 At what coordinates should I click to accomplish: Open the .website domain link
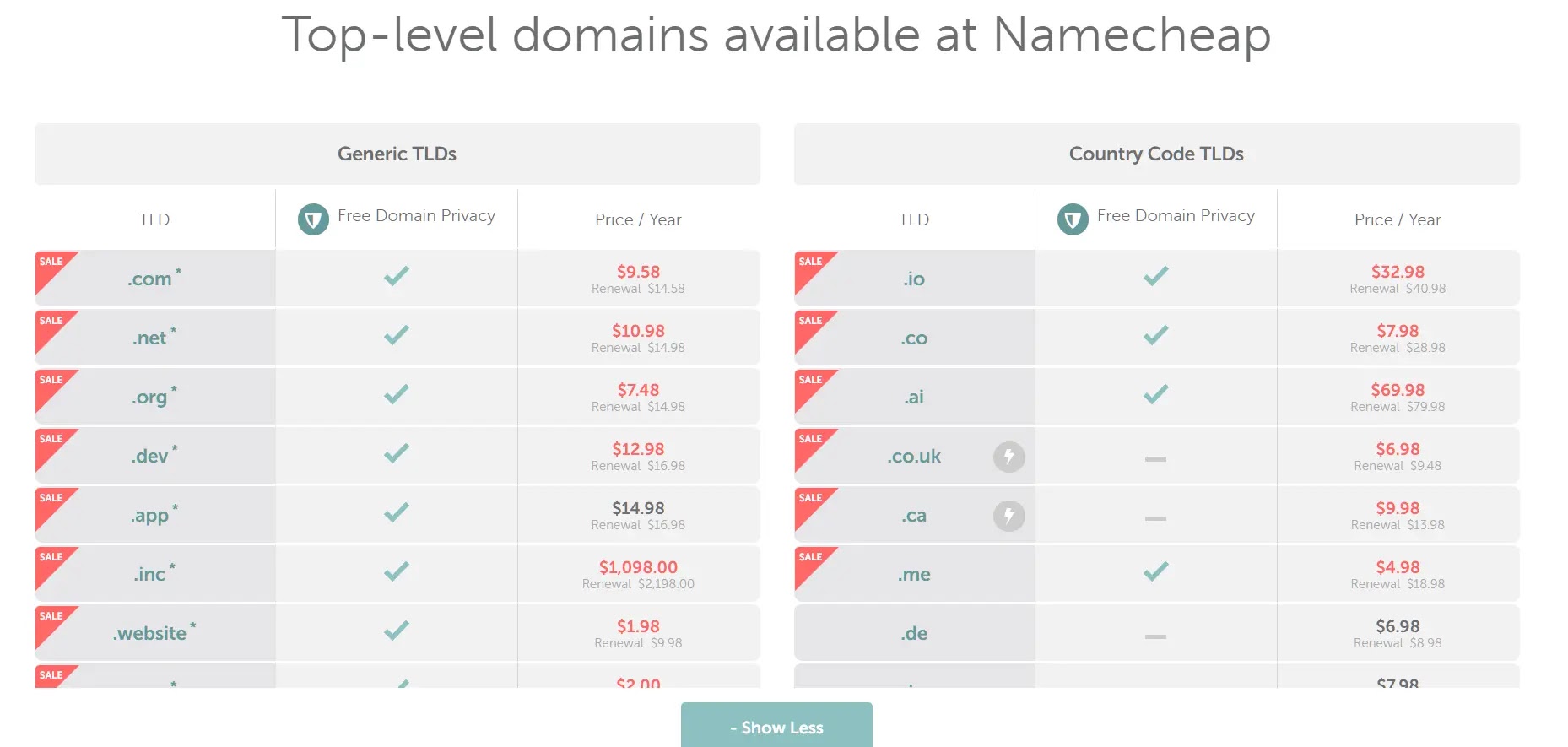(149, 634)
